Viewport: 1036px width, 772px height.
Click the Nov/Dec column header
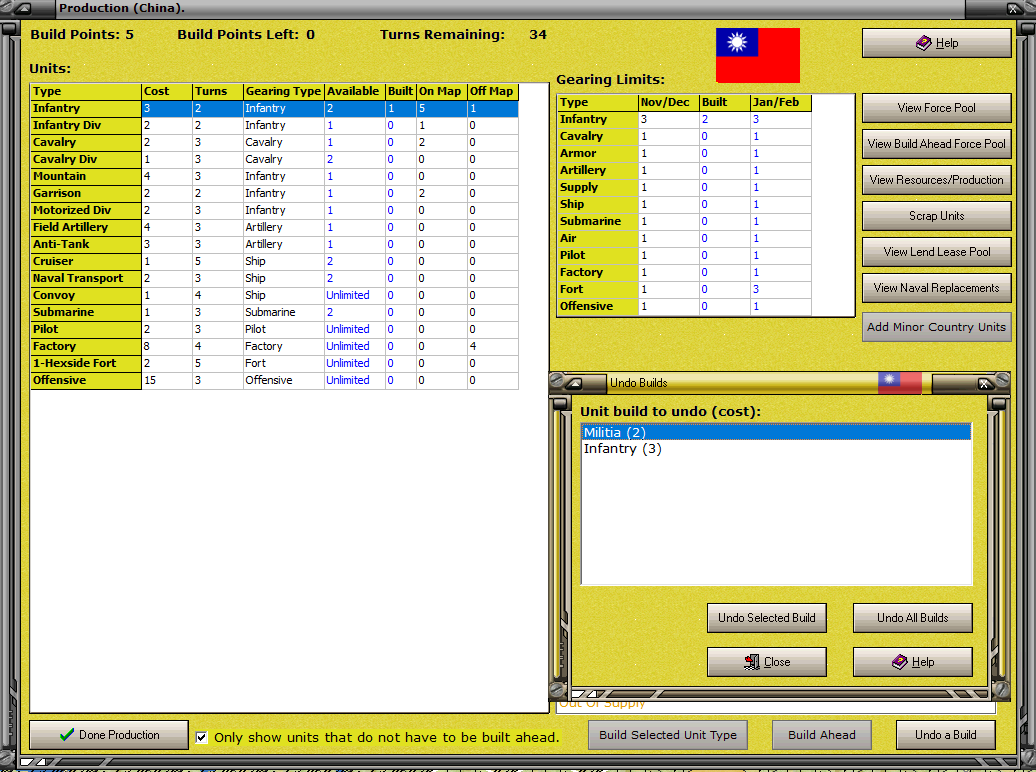point(669,102)
